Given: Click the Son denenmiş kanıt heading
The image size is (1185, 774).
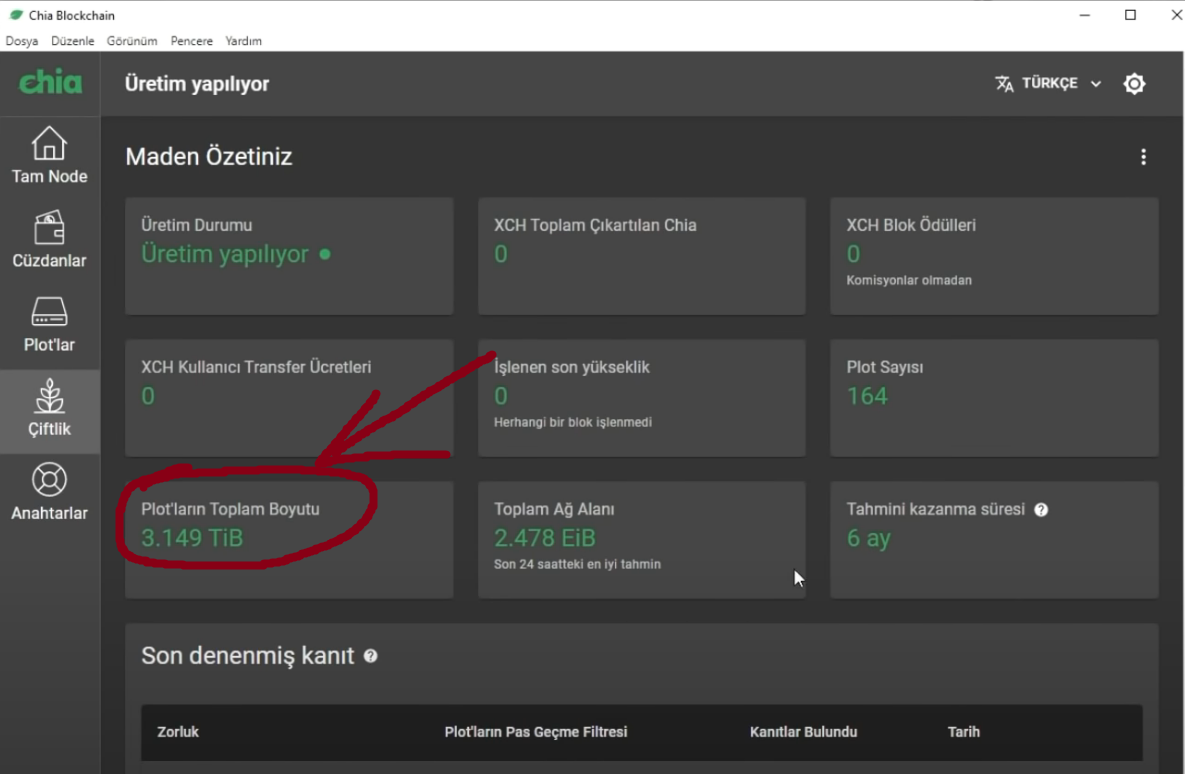Looking at the screenshot, I should [x=247, y=656].
